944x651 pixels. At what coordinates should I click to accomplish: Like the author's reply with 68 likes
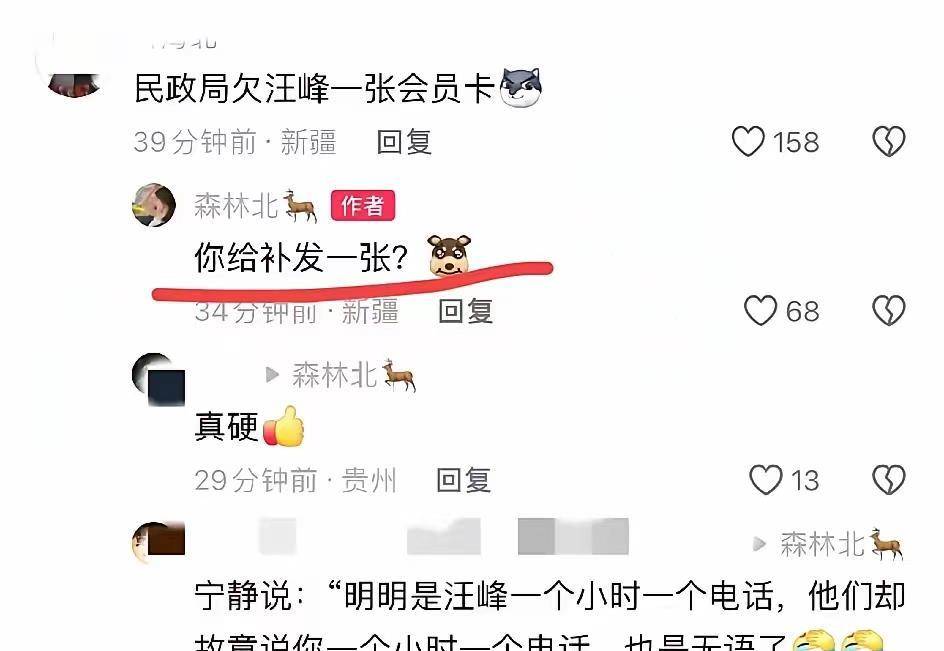760,311
